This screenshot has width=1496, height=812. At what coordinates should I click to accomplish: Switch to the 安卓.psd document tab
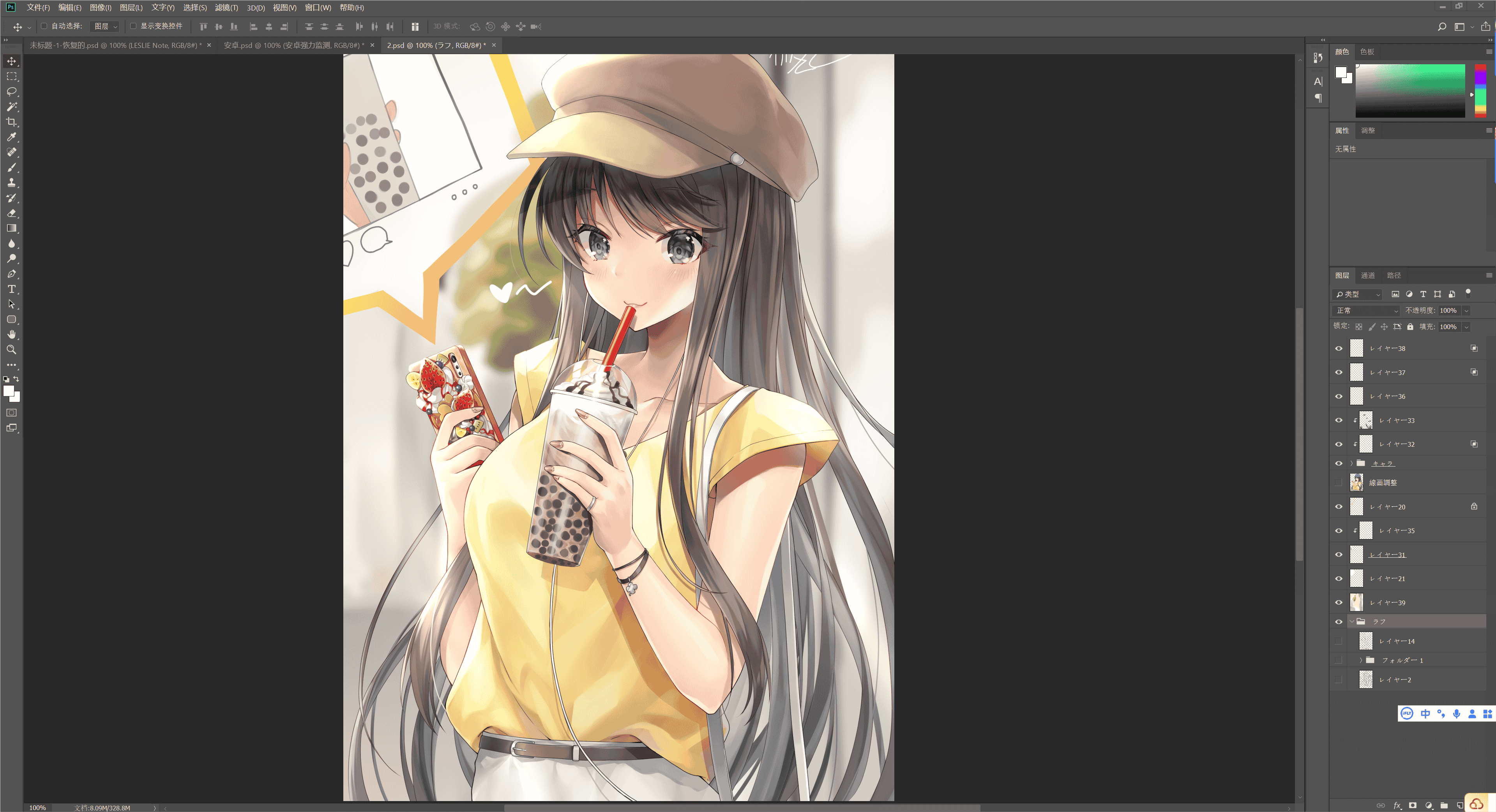coord(294,45)
